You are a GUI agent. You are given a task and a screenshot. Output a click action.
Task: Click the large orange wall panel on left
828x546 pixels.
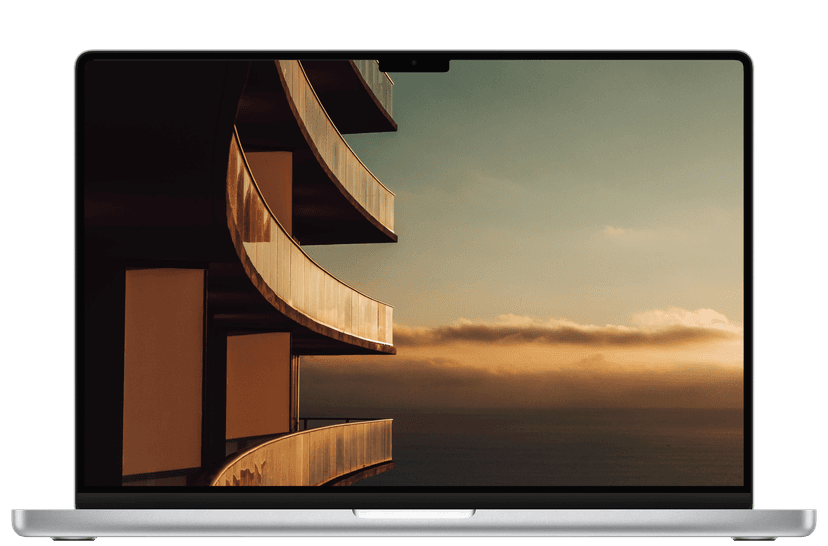[x=163, y=370]
